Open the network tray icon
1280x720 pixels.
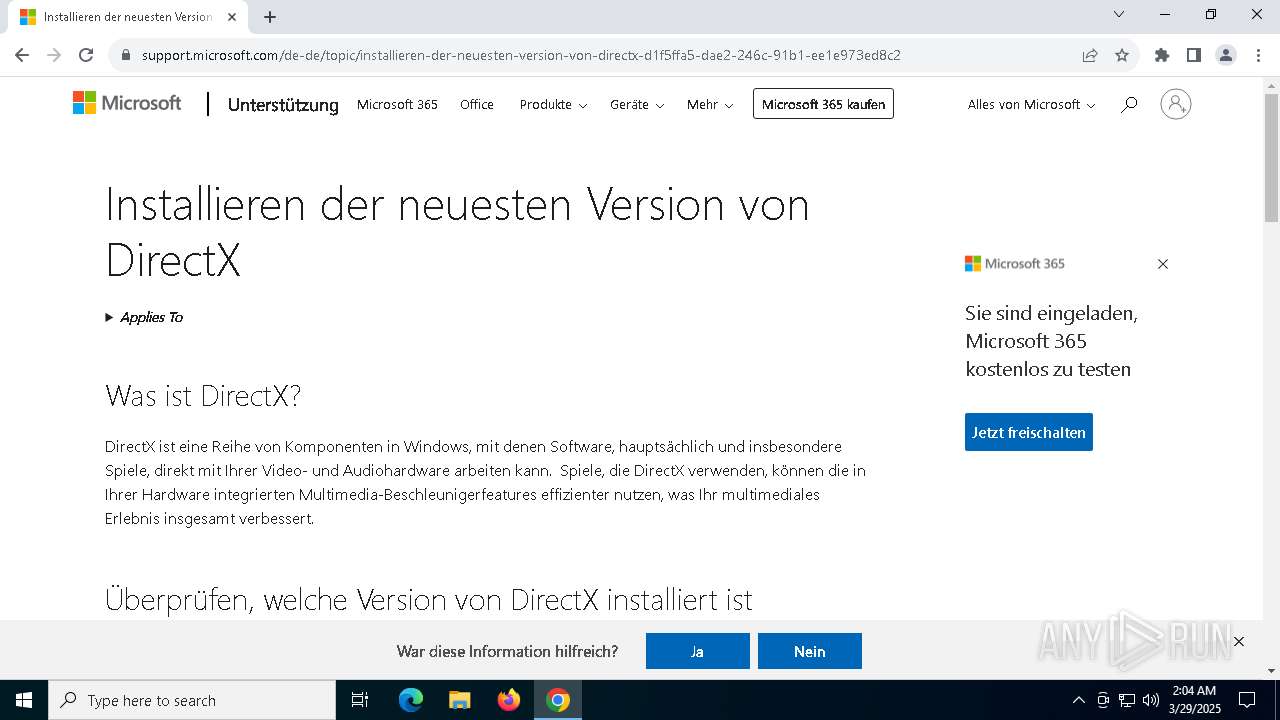[1127, 700]
